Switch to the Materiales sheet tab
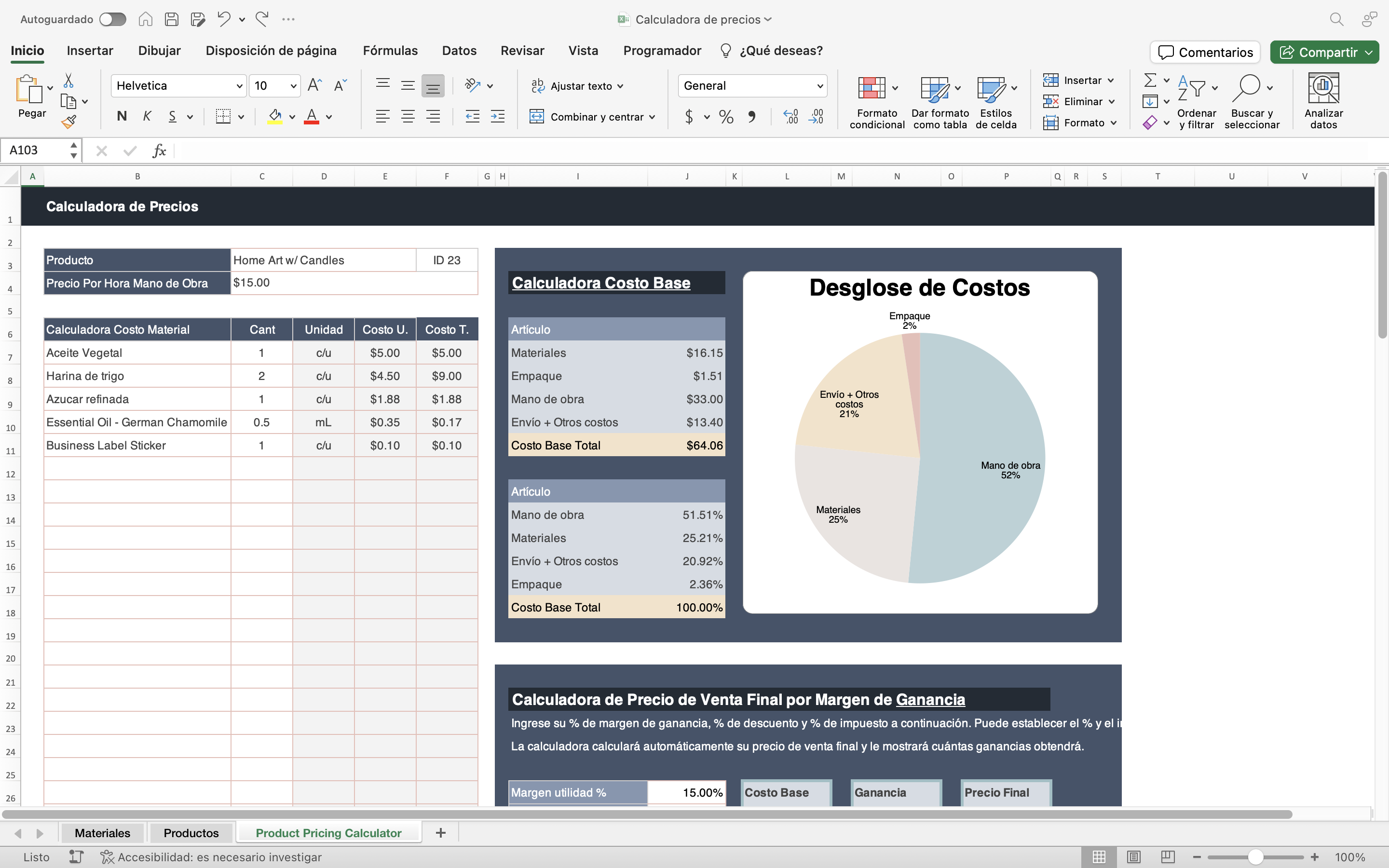 (x=102, y=833)
